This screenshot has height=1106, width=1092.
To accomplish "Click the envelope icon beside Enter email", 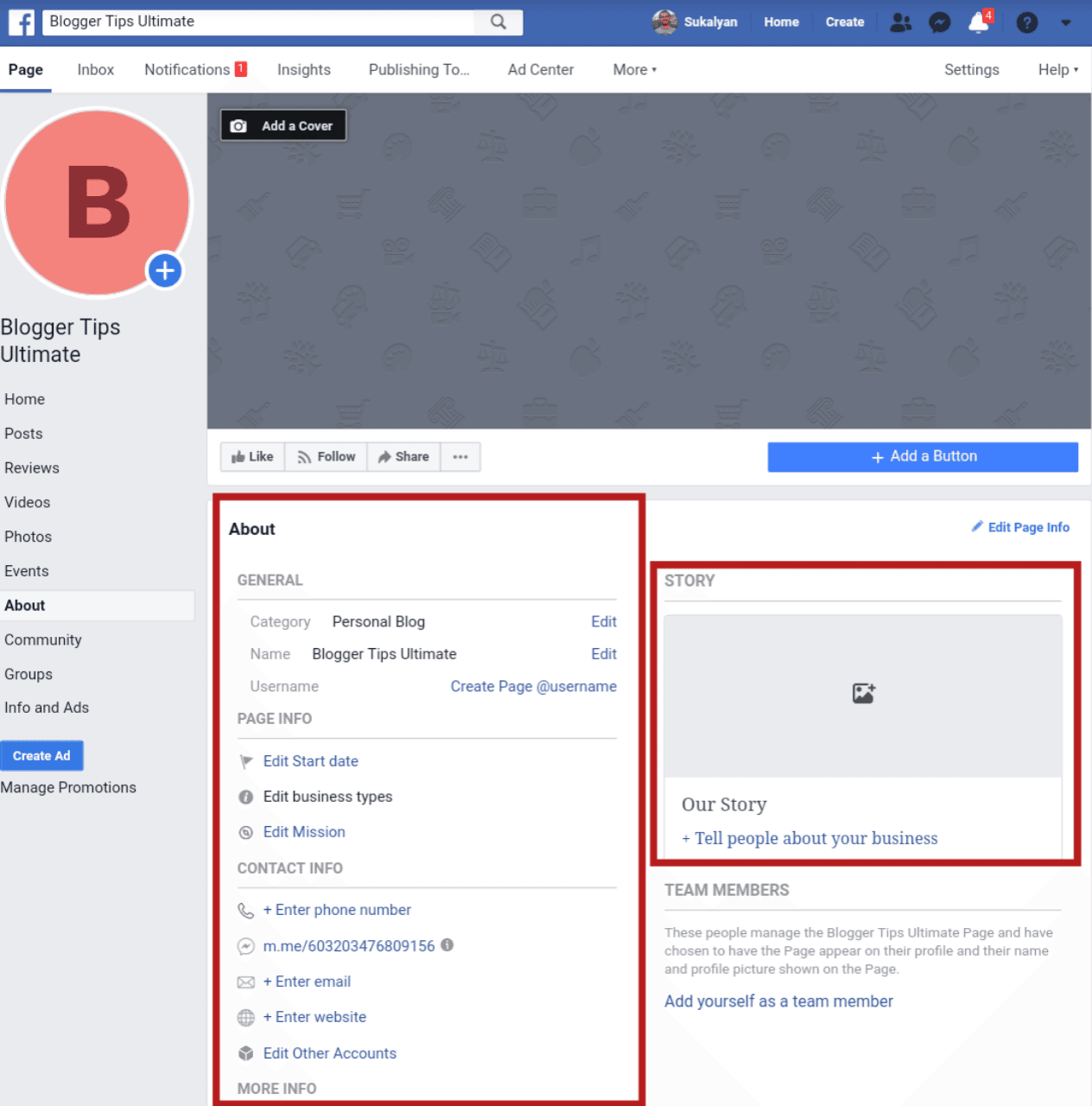I will (x=246, y=982).
